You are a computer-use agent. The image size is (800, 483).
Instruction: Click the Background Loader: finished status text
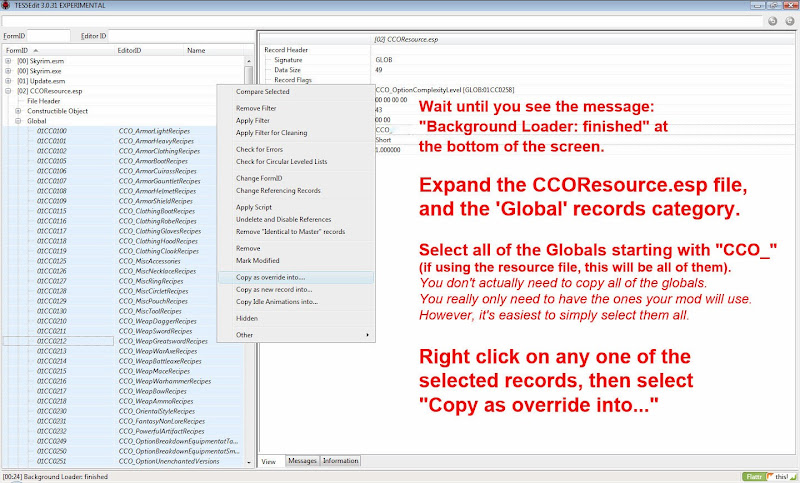pos(66,477)
